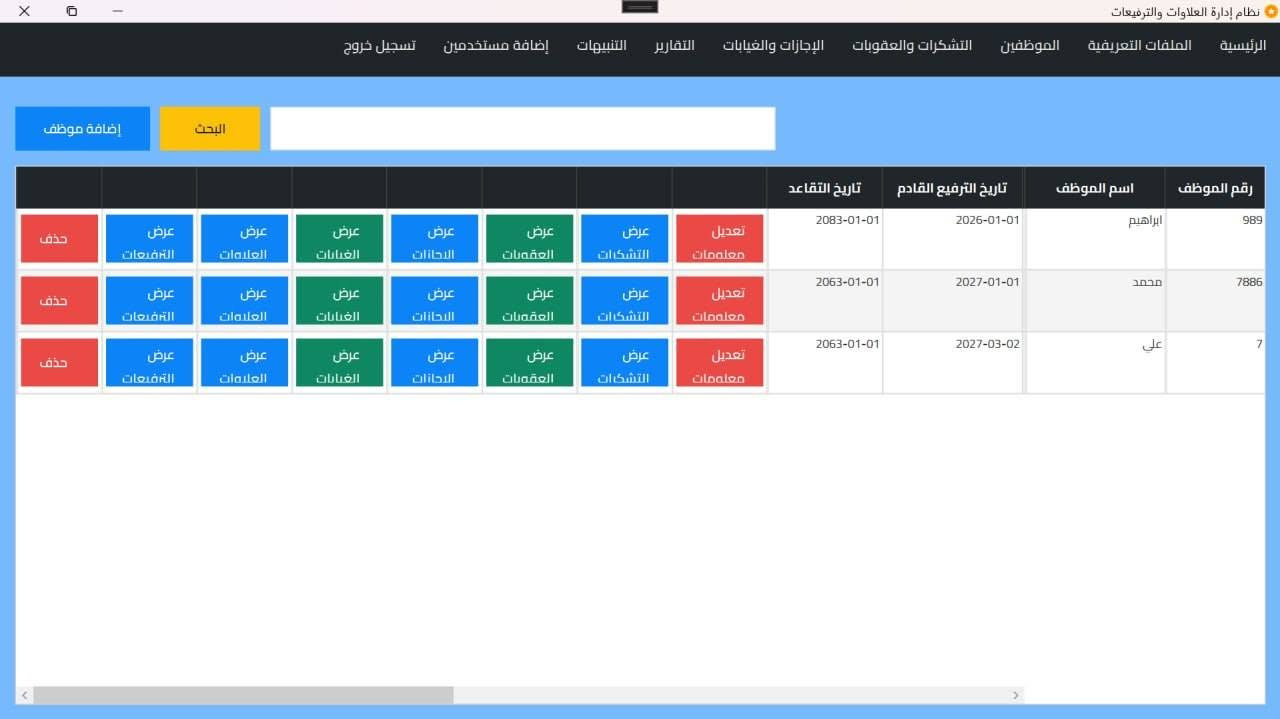The width and height of the screenshot is (1280, 719).
Task: Click حذف to delete employee 7886
Action: (x=59, y=301)
